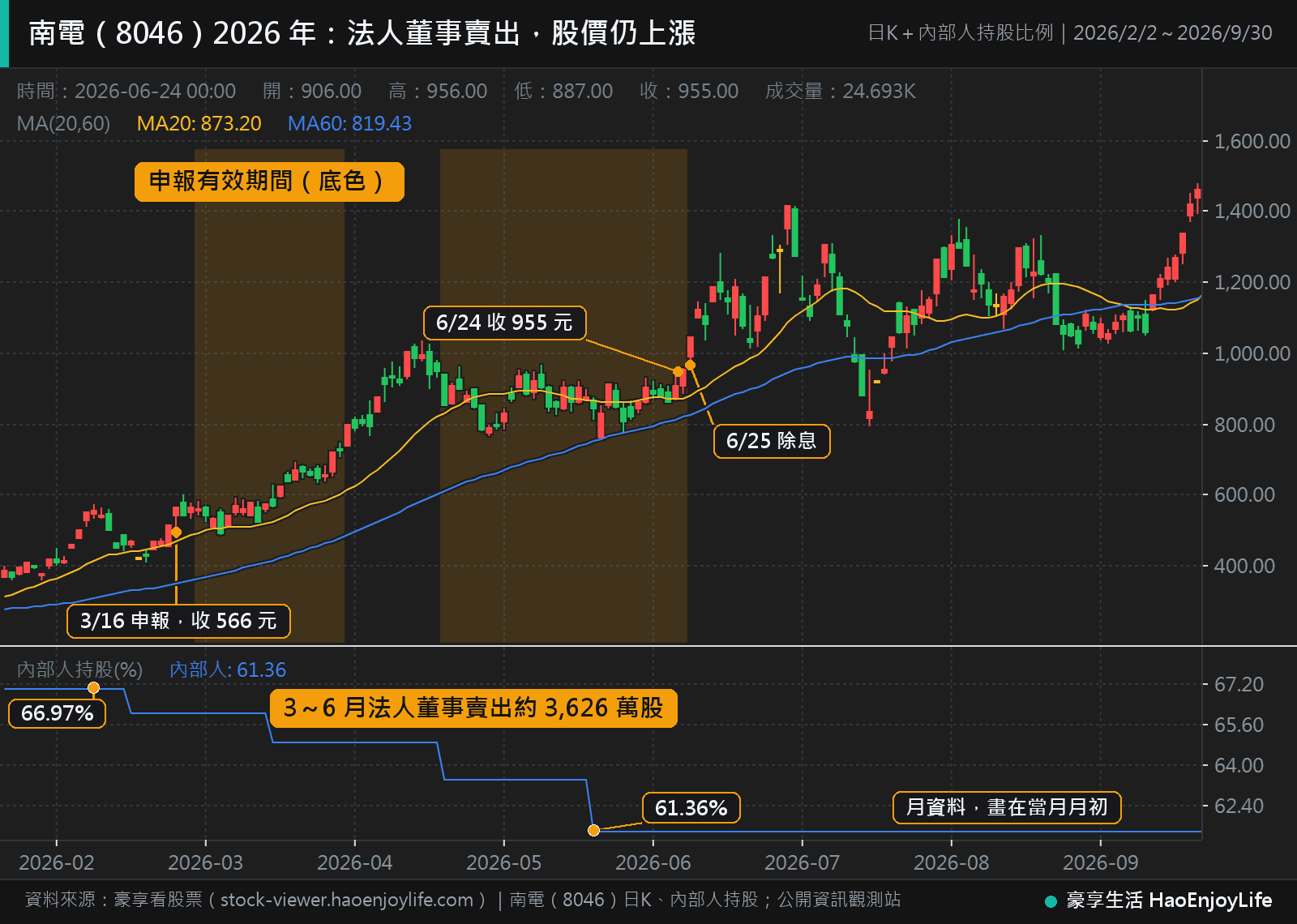Click the '開：906.00' open price readout
The width and height of the screenshot is (1297, 924).
pyautogui.click(x=312, y=91)
